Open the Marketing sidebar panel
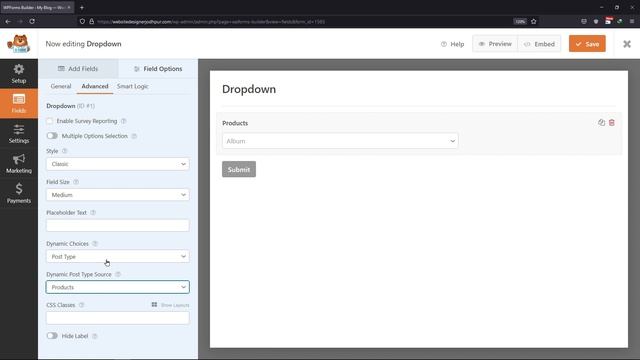The image size is (640, 360). tap(19, 164)
